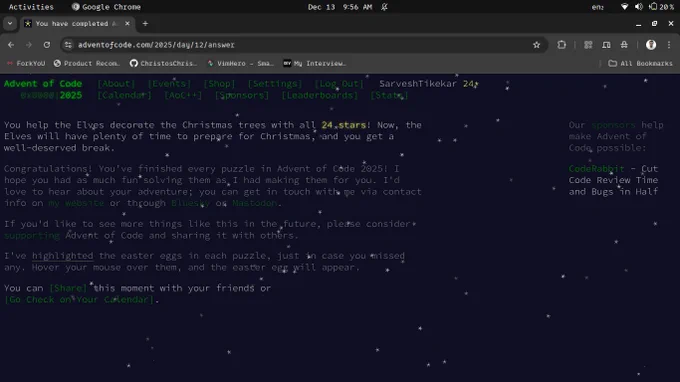This screenshot has height=382, width=680.
Task: Bookmark this page with the star icon
Action: [536, 45]
